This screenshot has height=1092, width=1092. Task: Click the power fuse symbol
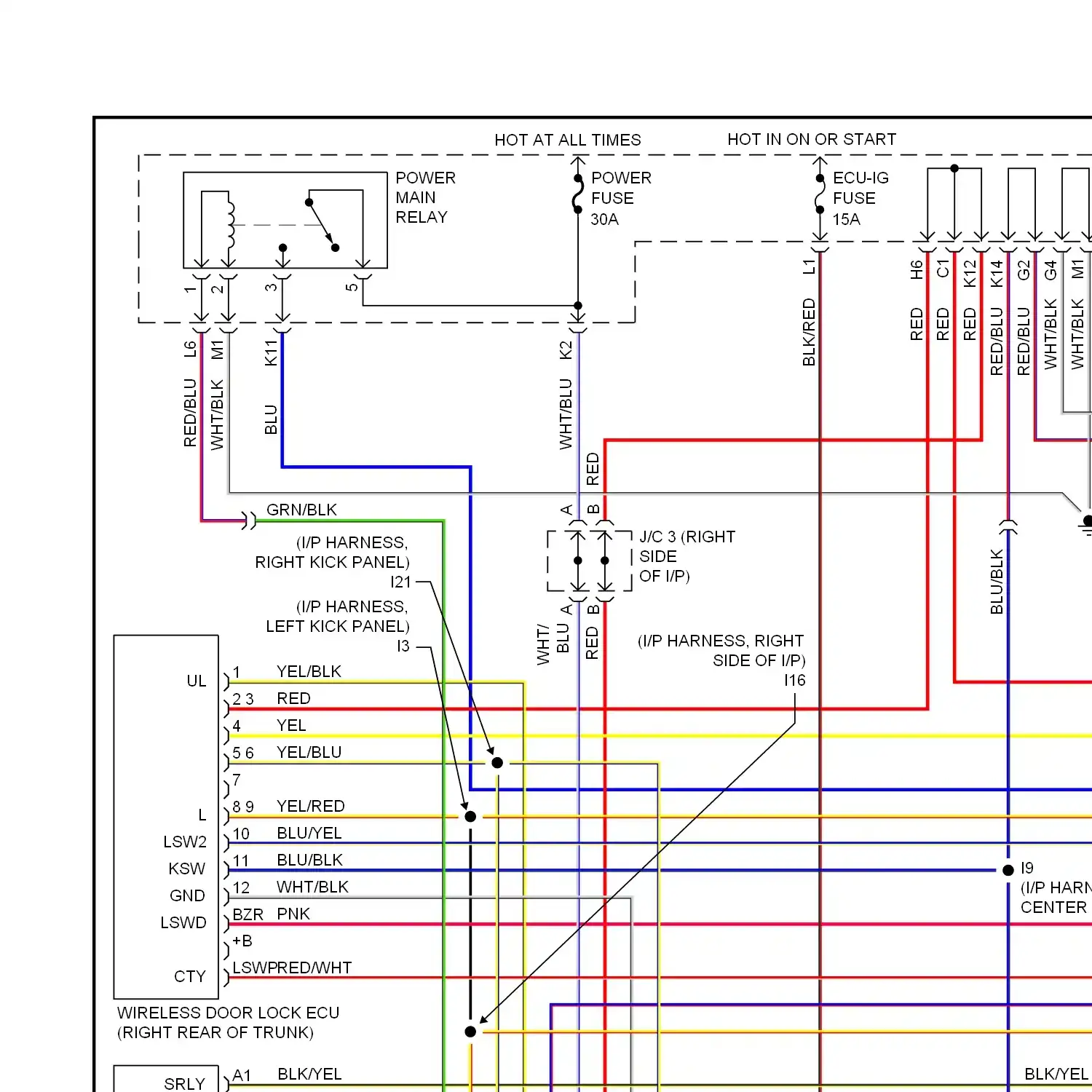click(x=578, y=194)
